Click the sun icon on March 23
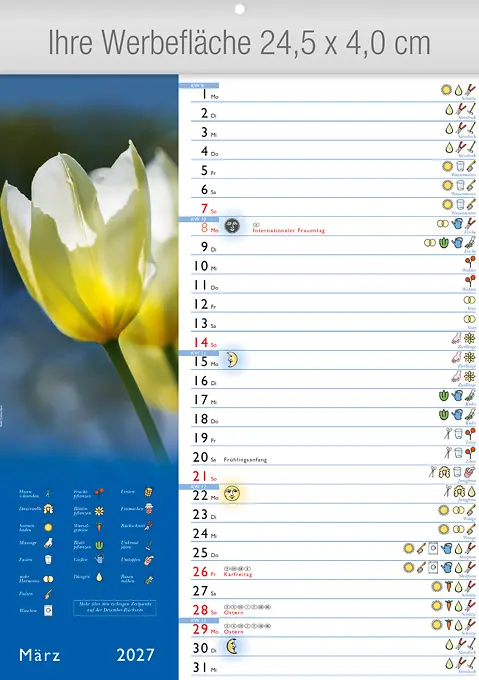The image size is (479, 680). coord(443,510)
